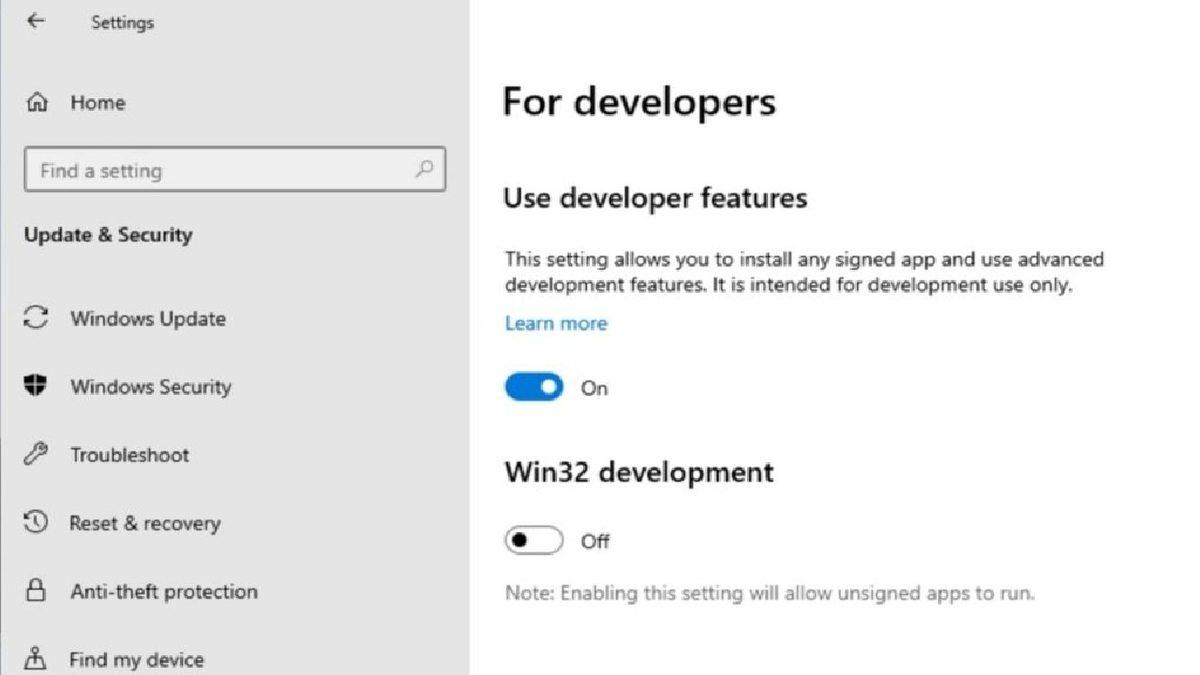Click the back arrow at top left
This screenshot has height=675, width=1200.
pyautogui.click(x=35, y=20)
